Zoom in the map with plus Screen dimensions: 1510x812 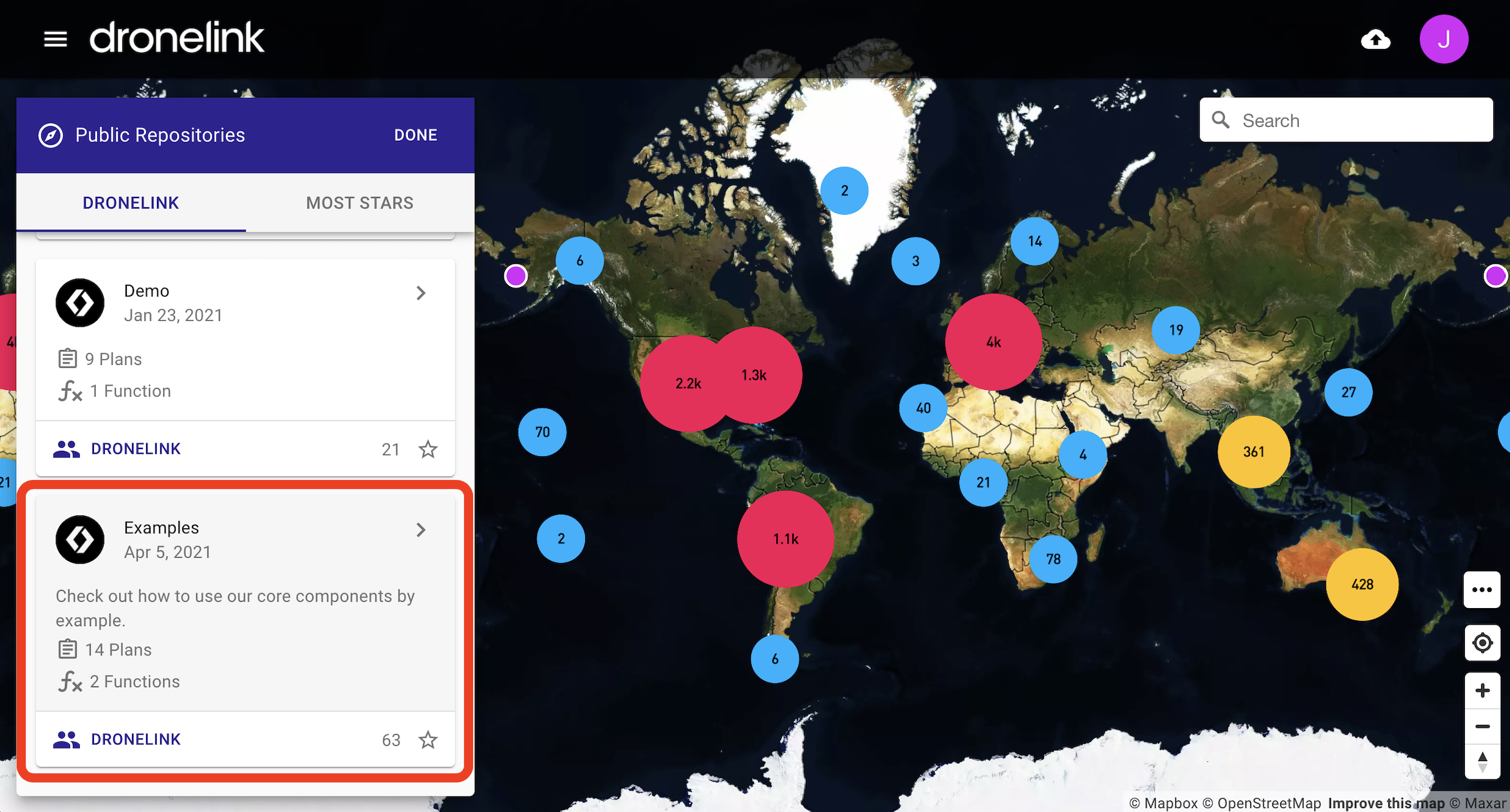point(1482,690)
